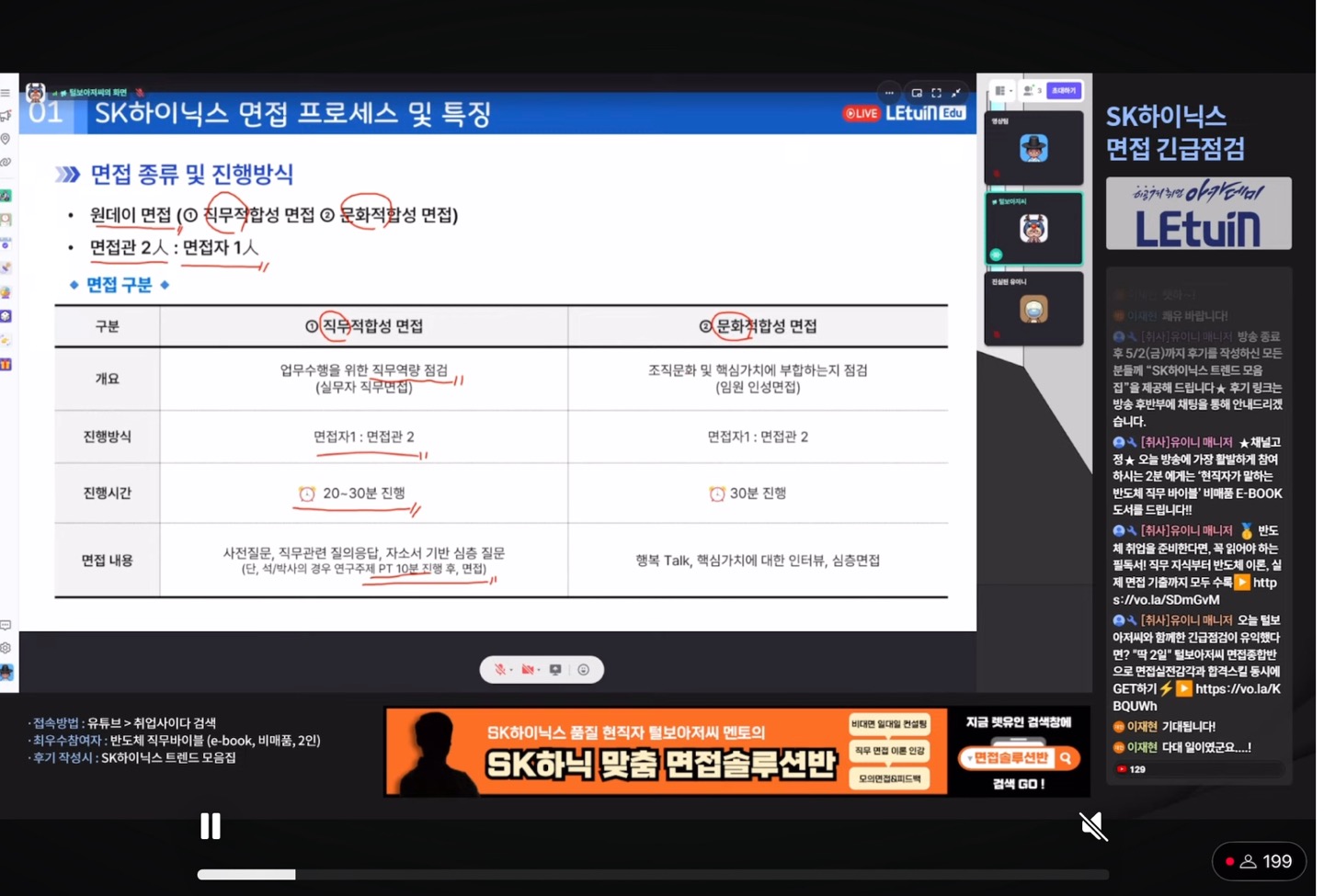Click the LIVE badge on slide header

coord(862,113)
